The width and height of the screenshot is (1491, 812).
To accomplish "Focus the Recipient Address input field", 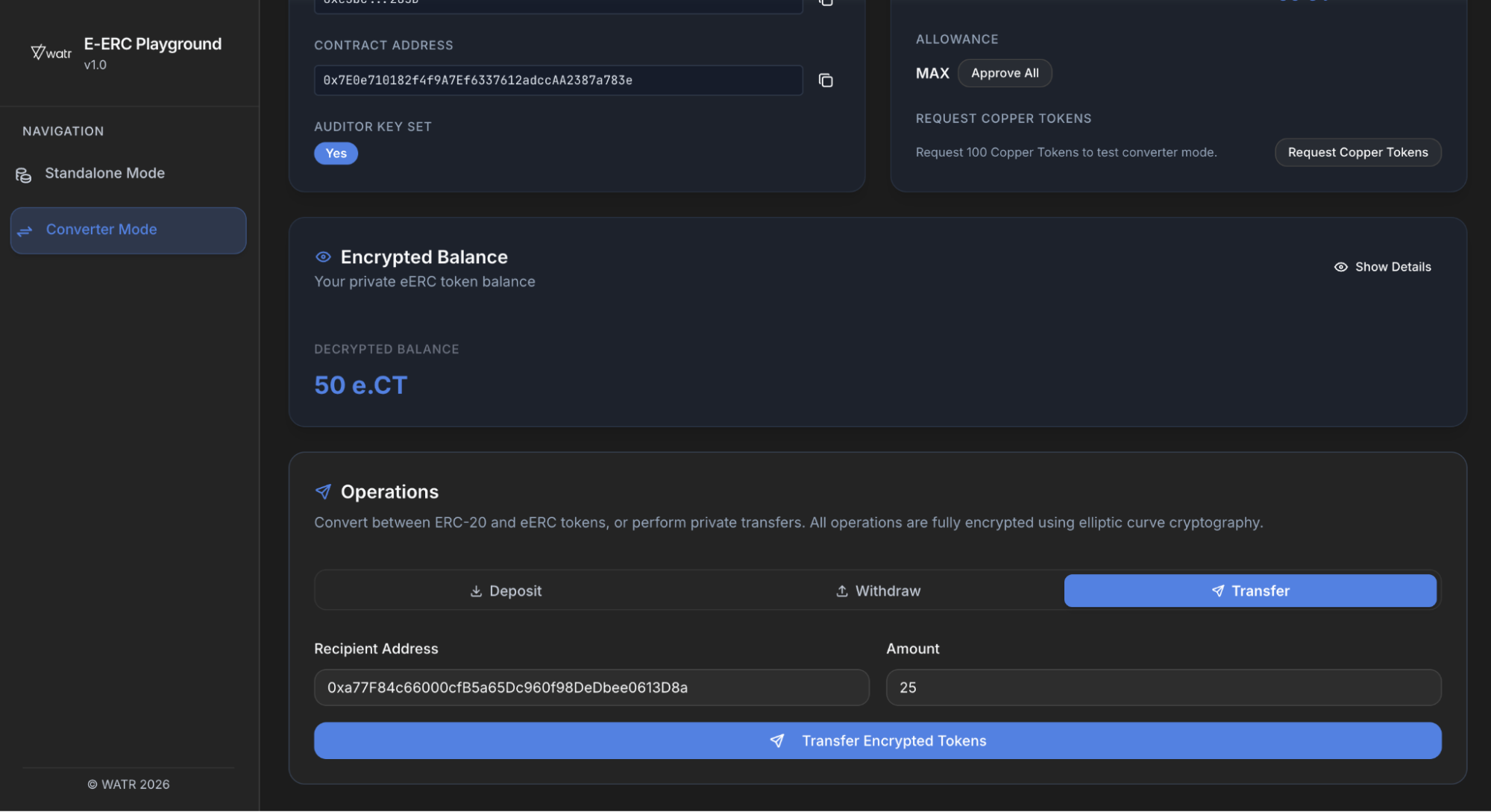I will click(591, 687).
